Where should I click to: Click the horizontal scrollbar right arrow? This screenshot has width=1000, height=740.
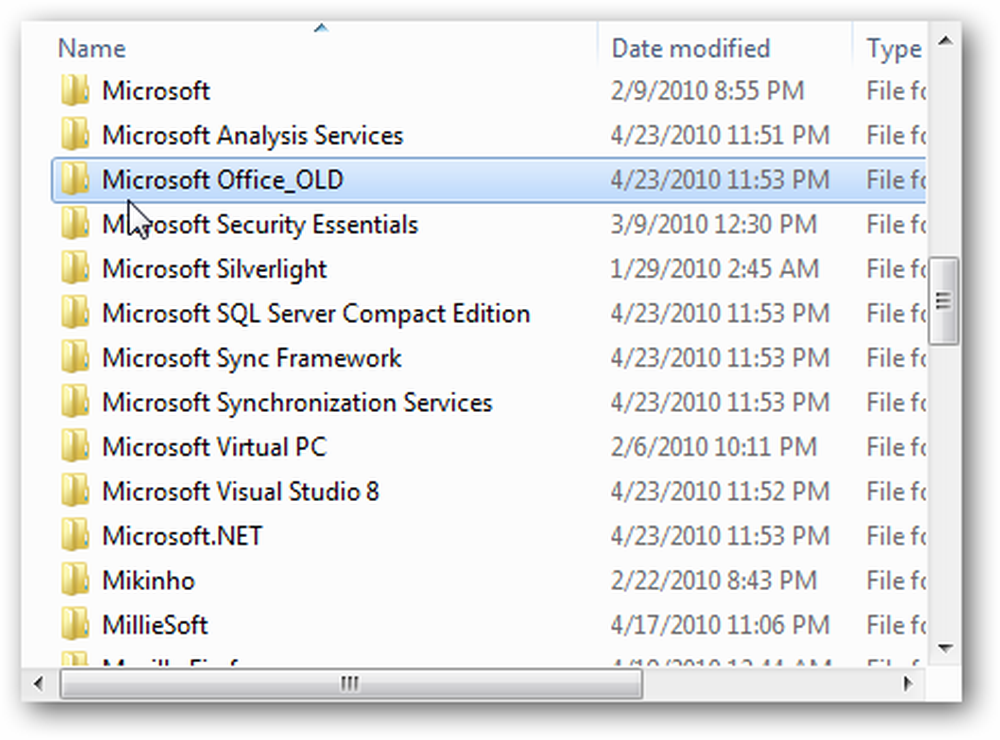click(x=908, y=684)
